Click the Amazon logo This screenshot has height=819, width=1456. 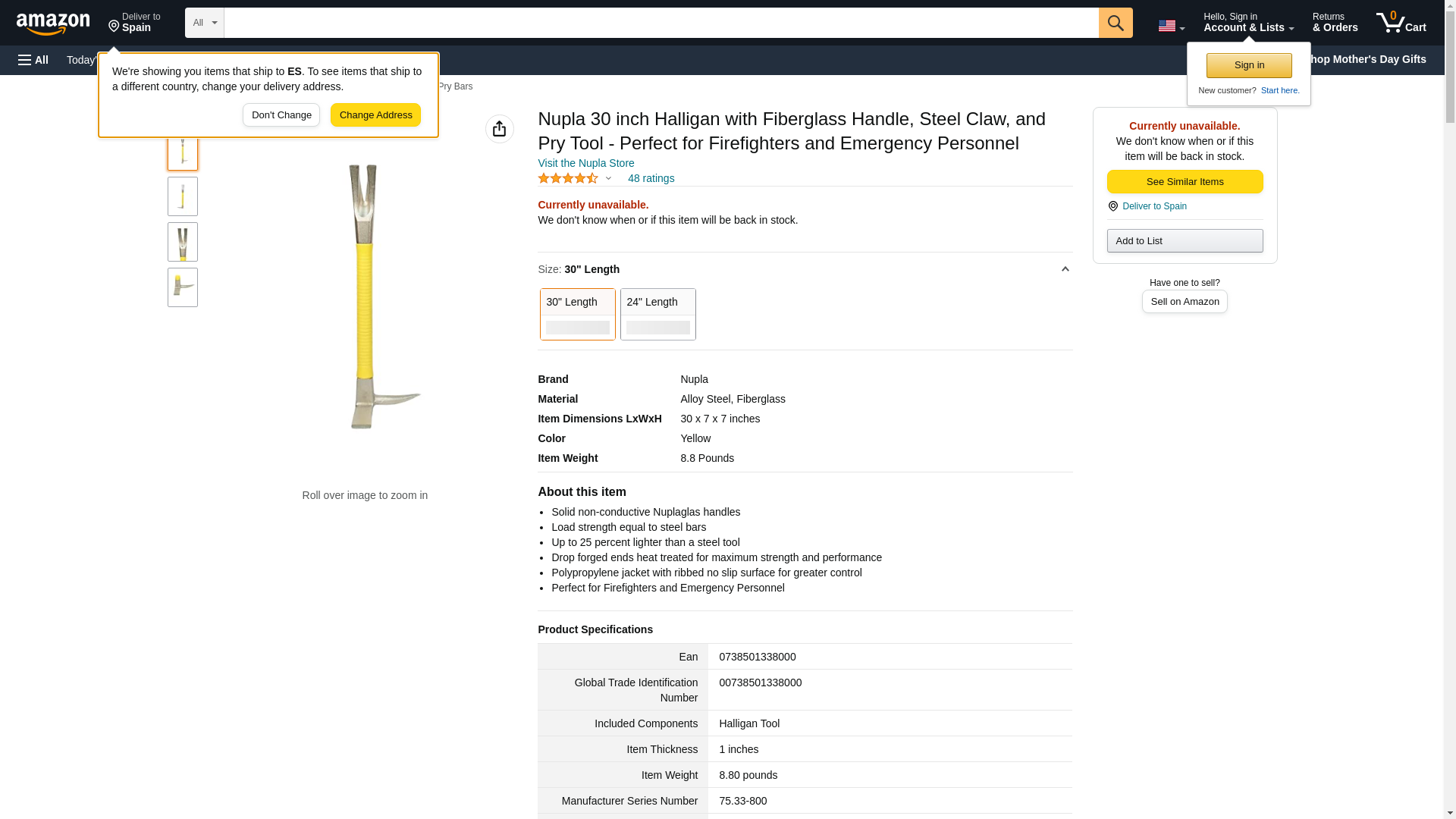click(x=53, y=24)
